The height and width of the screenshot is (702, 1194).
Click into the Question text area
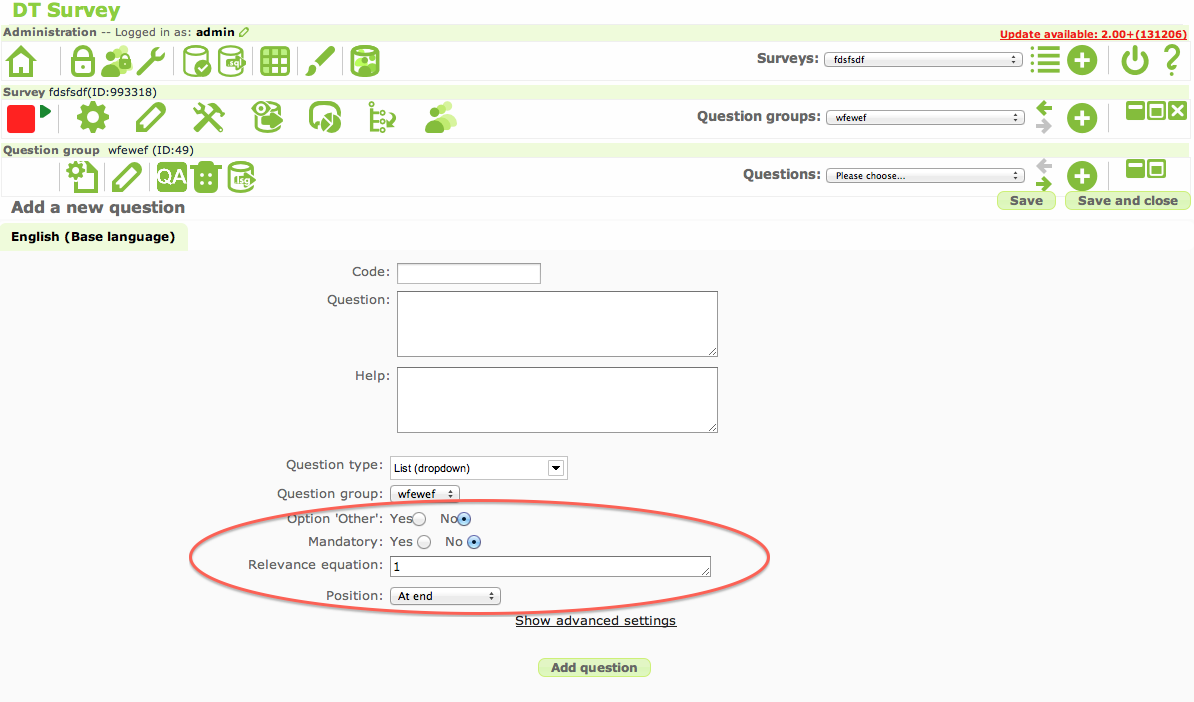(557, 324)
